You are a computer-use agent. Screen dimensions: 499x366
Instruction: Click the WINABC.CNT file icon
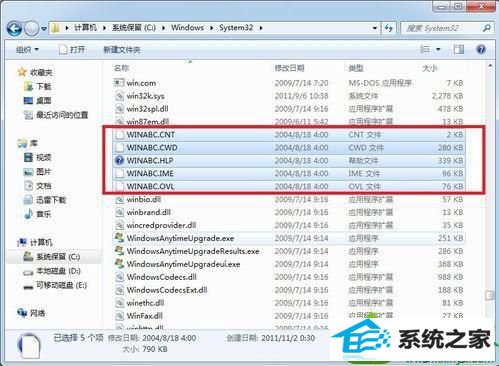click(x=119, y=135)
